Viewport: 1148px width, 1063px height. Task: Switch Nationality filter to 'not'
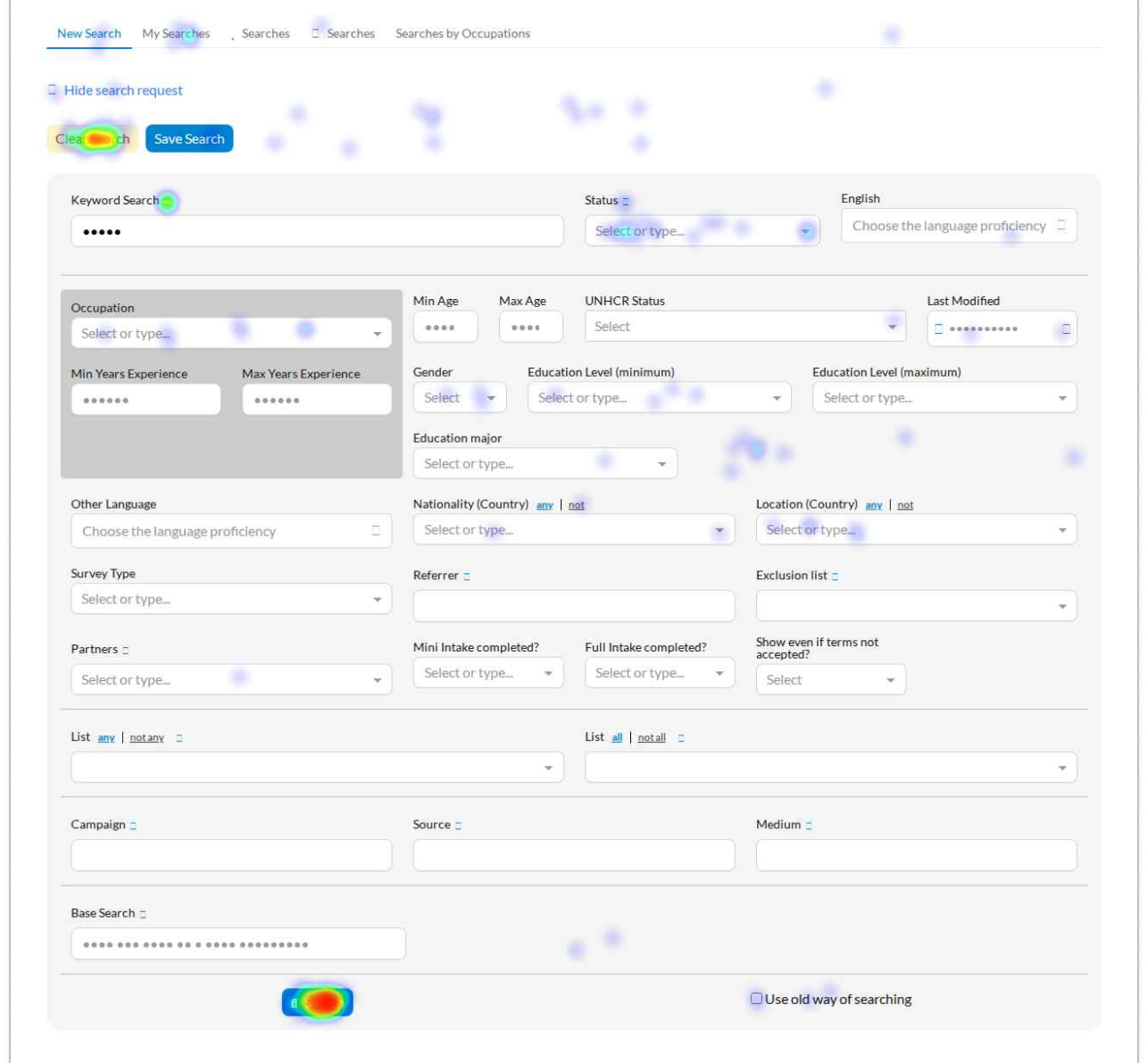pos(577,504)
